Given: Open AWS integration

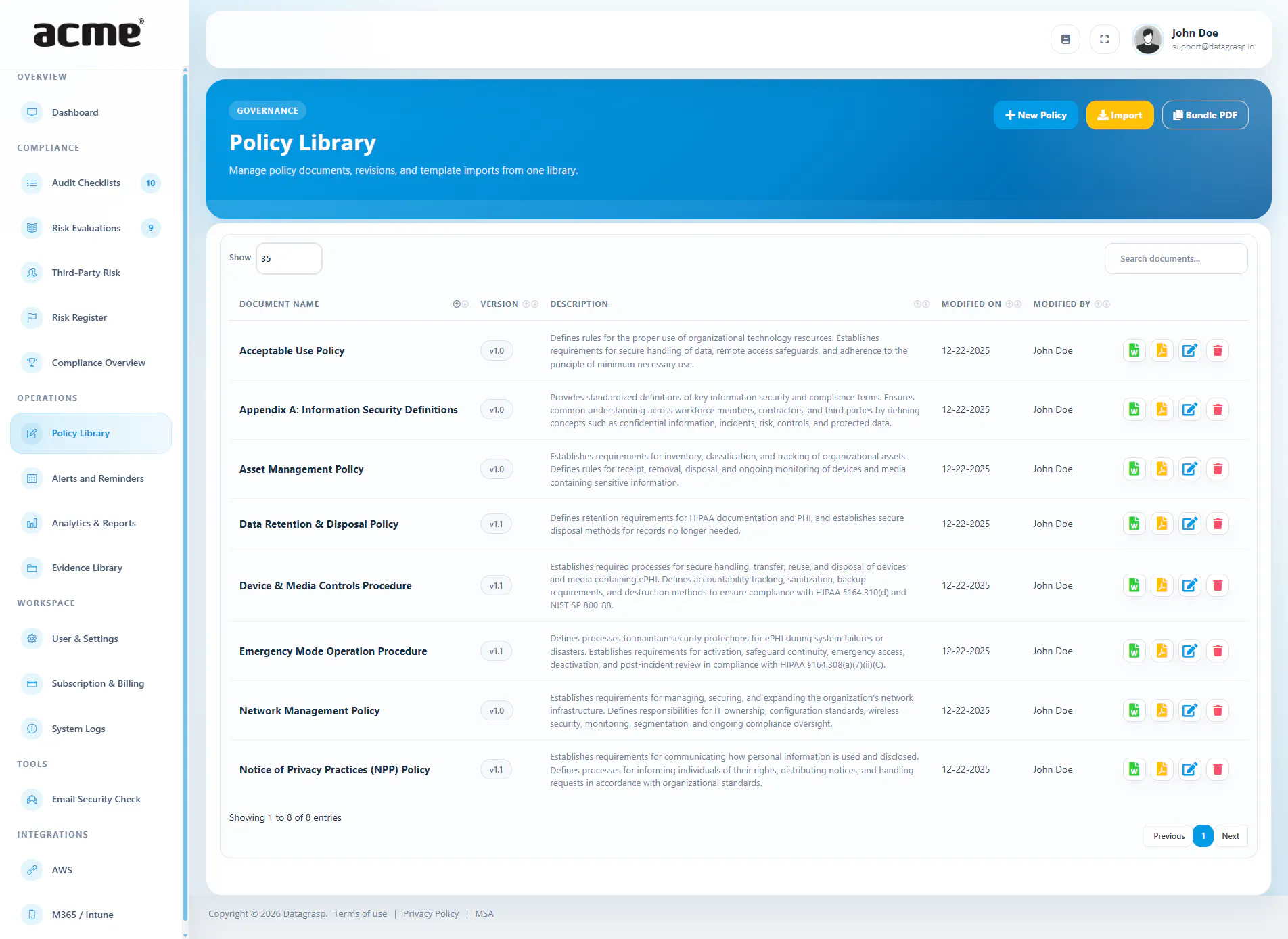Looking at the screenshot, I should click(x=91, y=870).
